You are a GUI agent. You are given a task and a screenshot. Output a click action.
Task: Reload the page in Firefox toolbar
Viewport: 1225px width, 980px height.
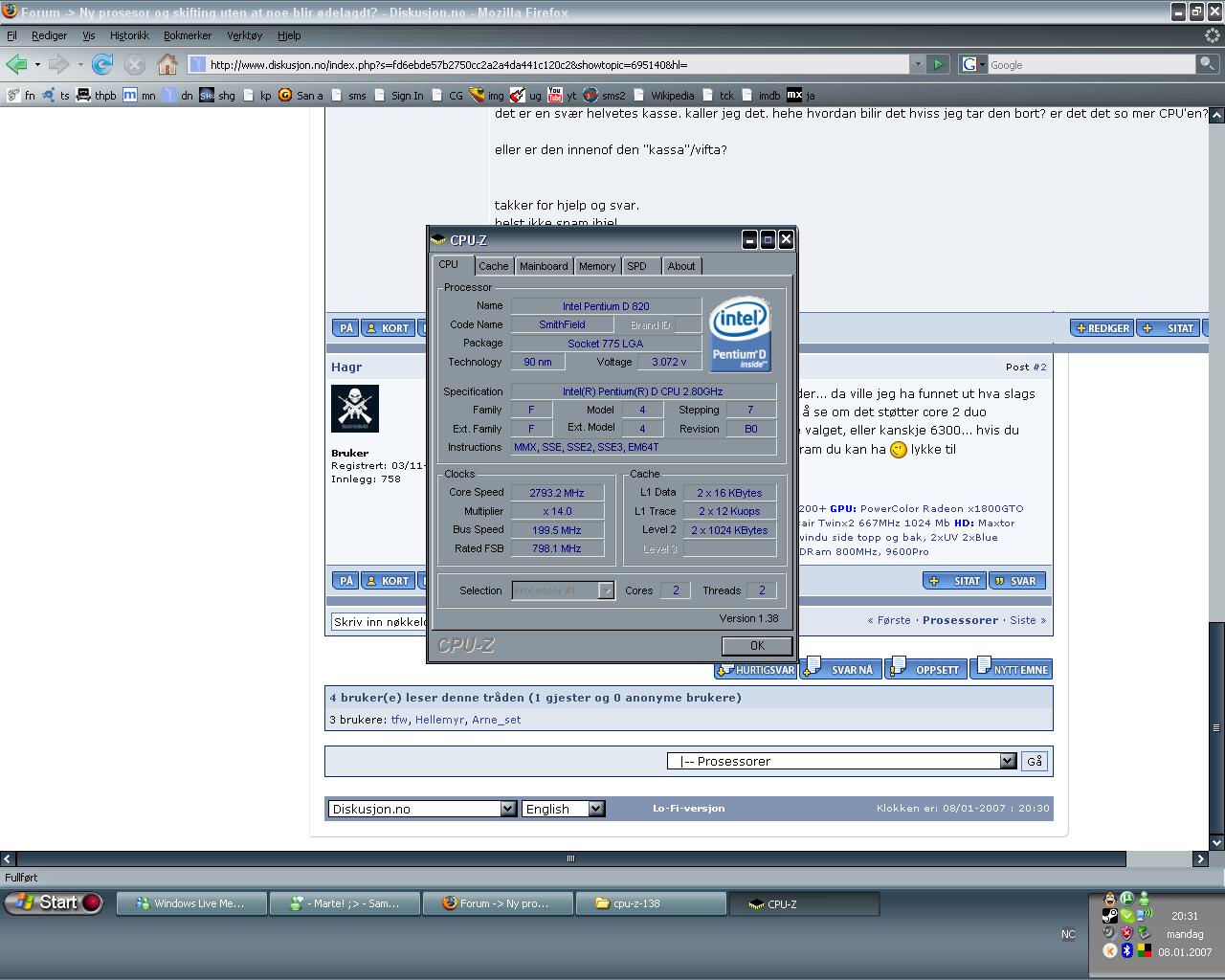point(102,64)
